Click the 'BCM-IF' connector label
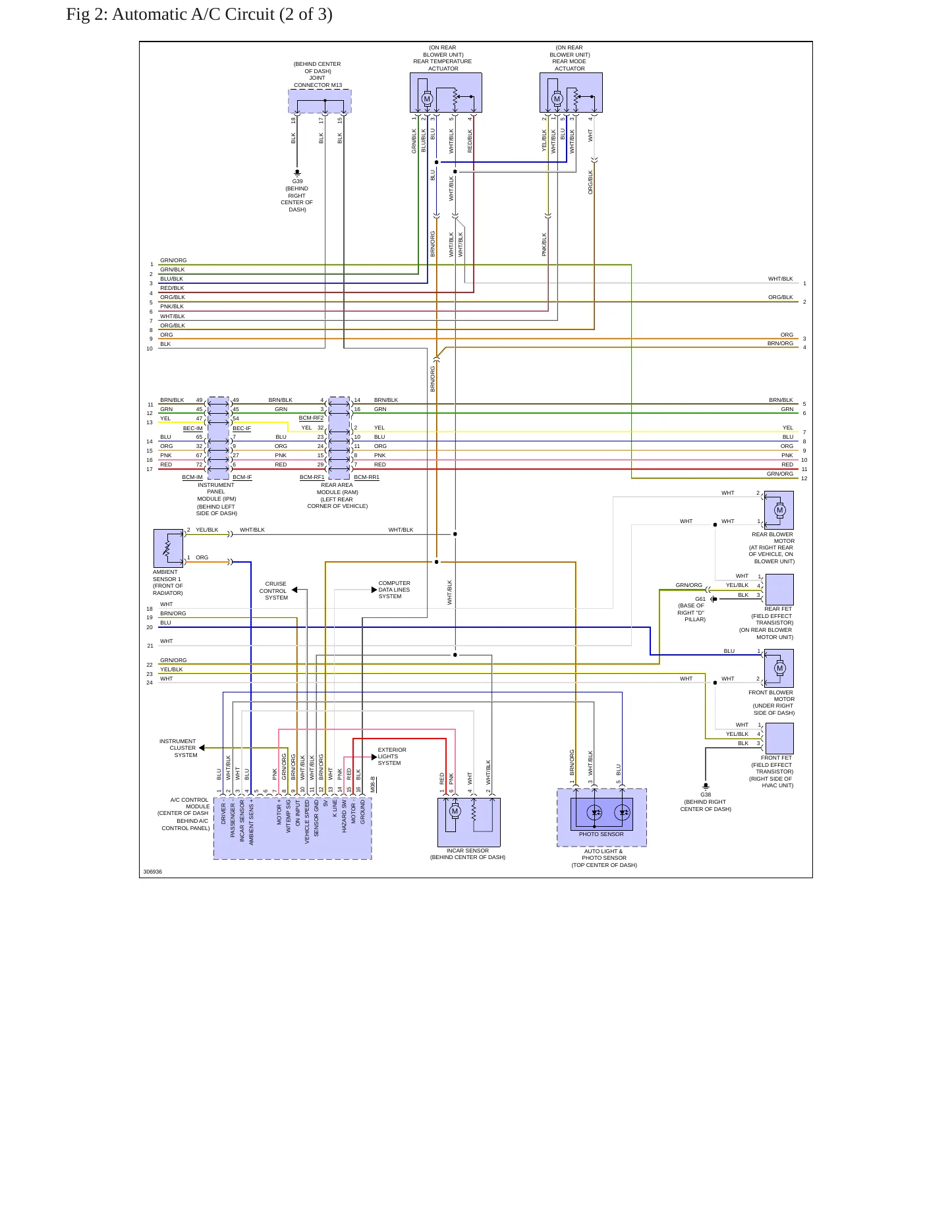 pyautogui.click(x=242, y=477)
